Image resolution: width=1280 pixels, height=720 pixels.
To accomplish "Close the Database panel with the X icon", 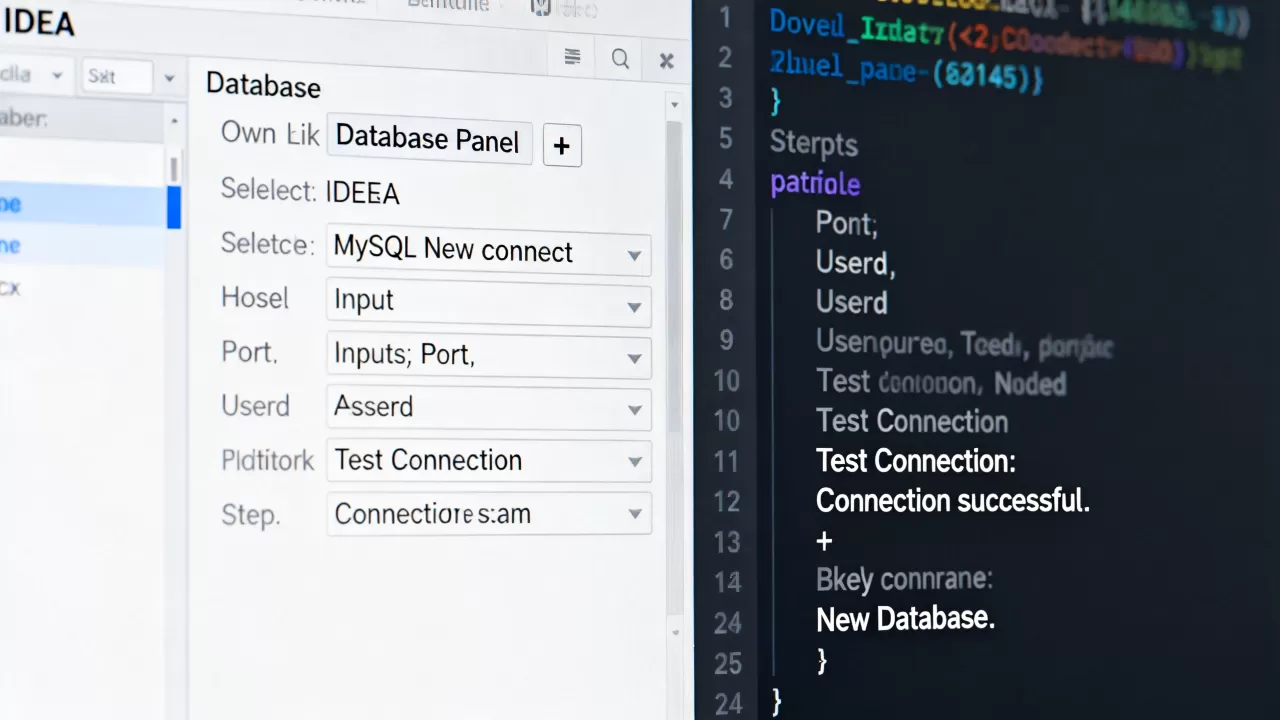I will [x=666, y=60].
